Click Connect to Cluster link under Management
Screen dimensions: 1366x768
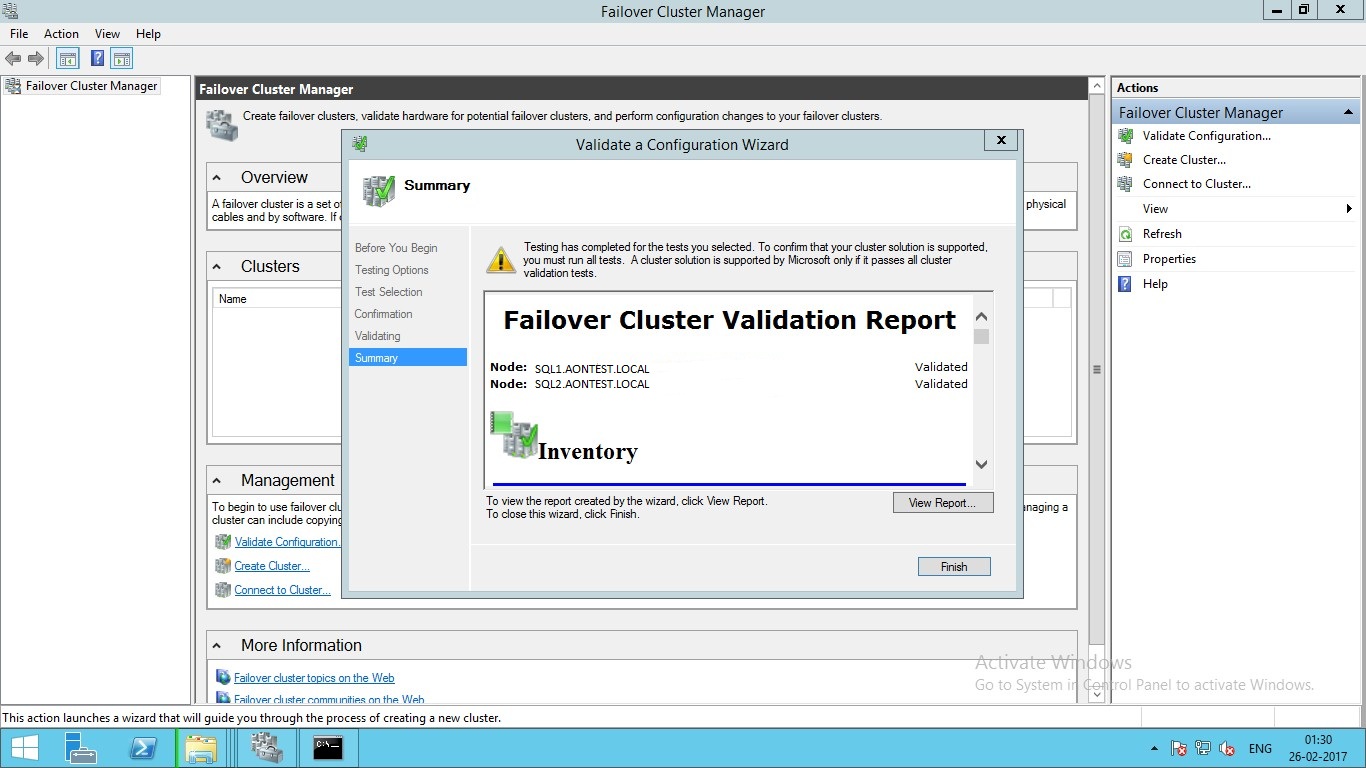283,590
